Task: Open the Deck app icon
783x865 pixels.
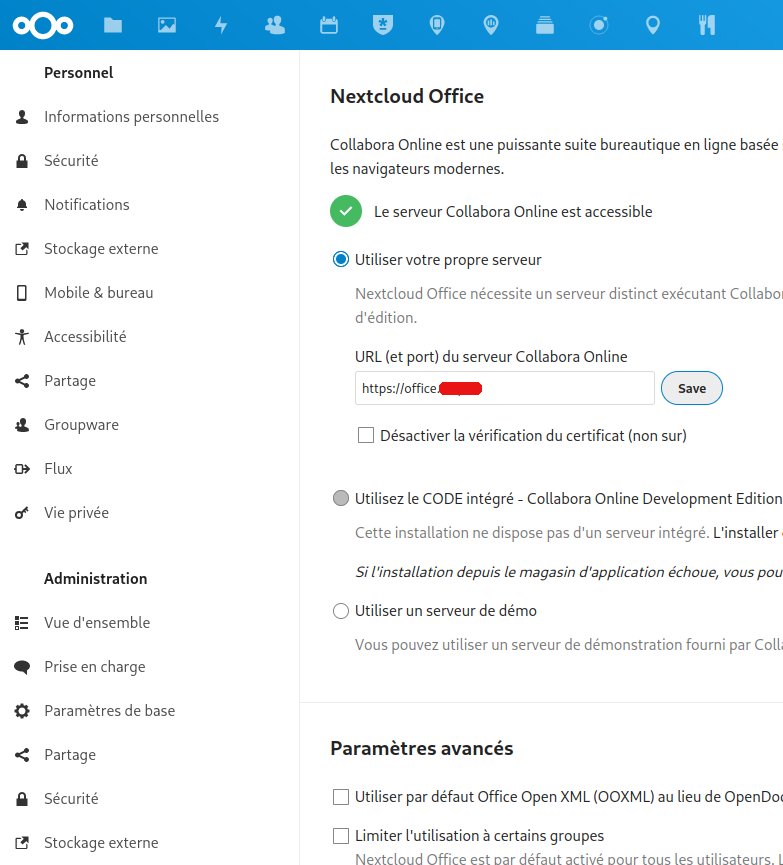Action: (x=545, y=25)
